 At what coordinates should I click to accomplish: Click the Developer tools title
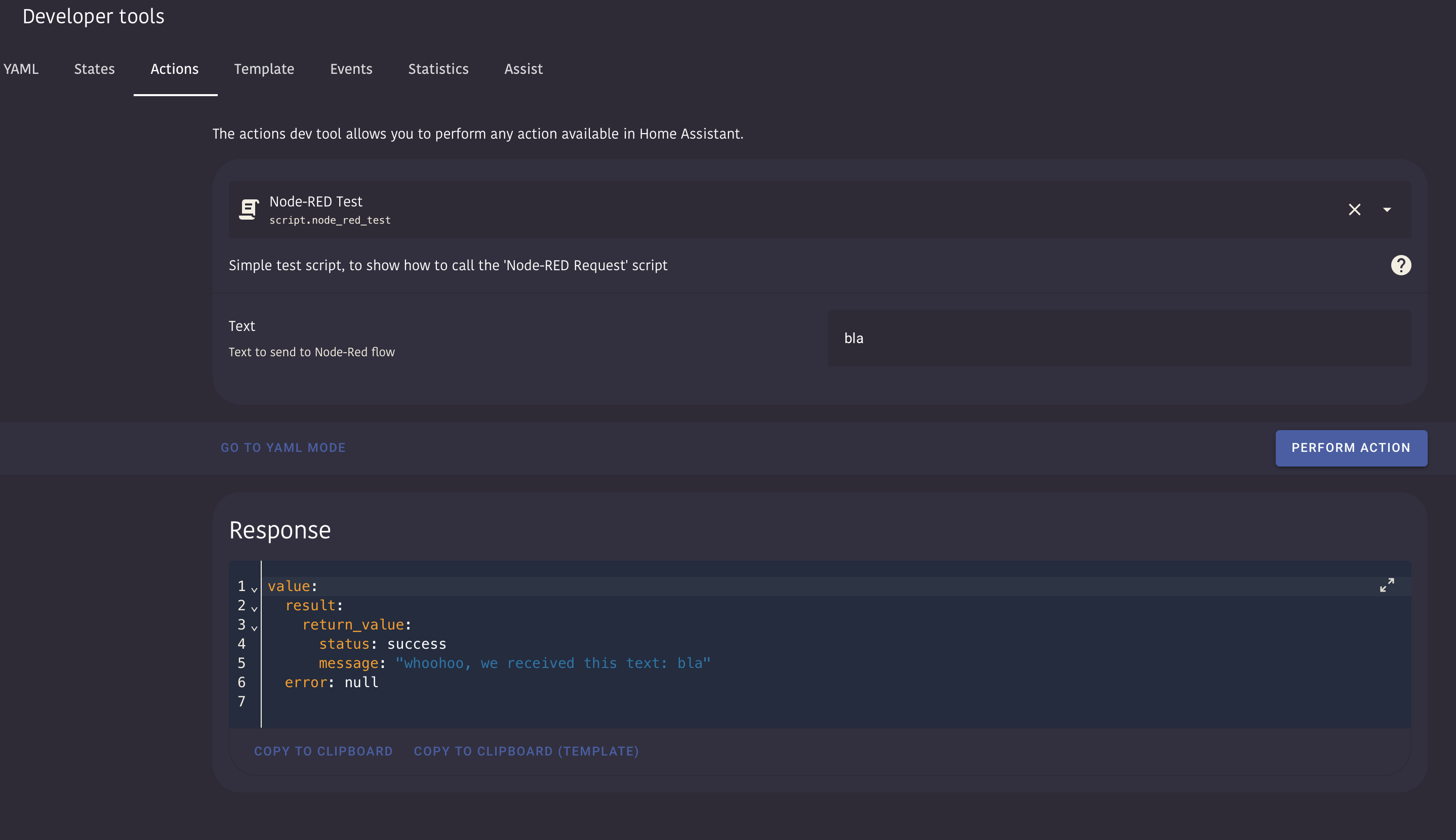[x=94, y=16]
